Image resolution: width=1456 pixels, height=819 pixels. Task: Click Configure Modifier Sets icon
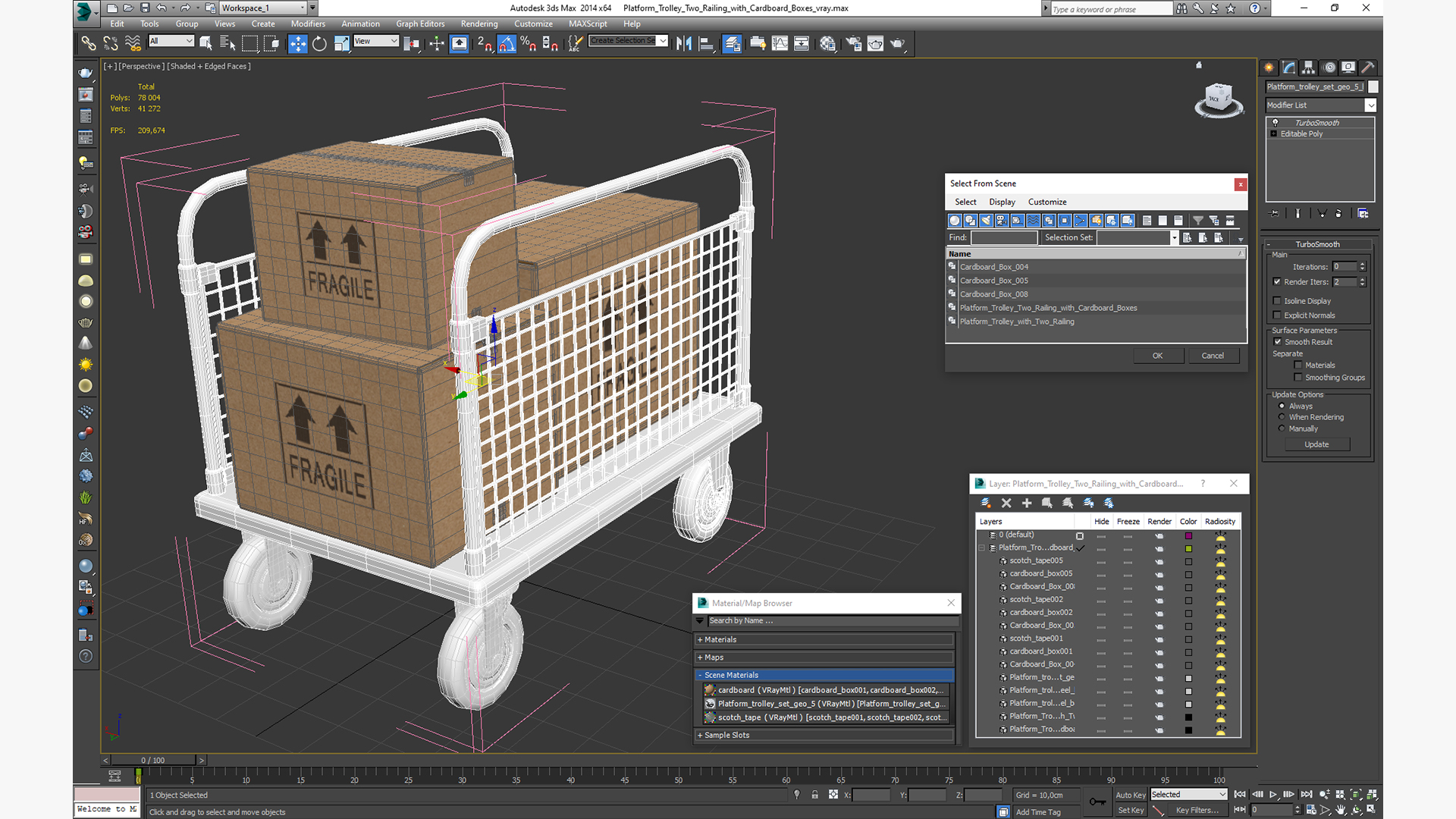pyautogui.click(x=1363, y=214)
